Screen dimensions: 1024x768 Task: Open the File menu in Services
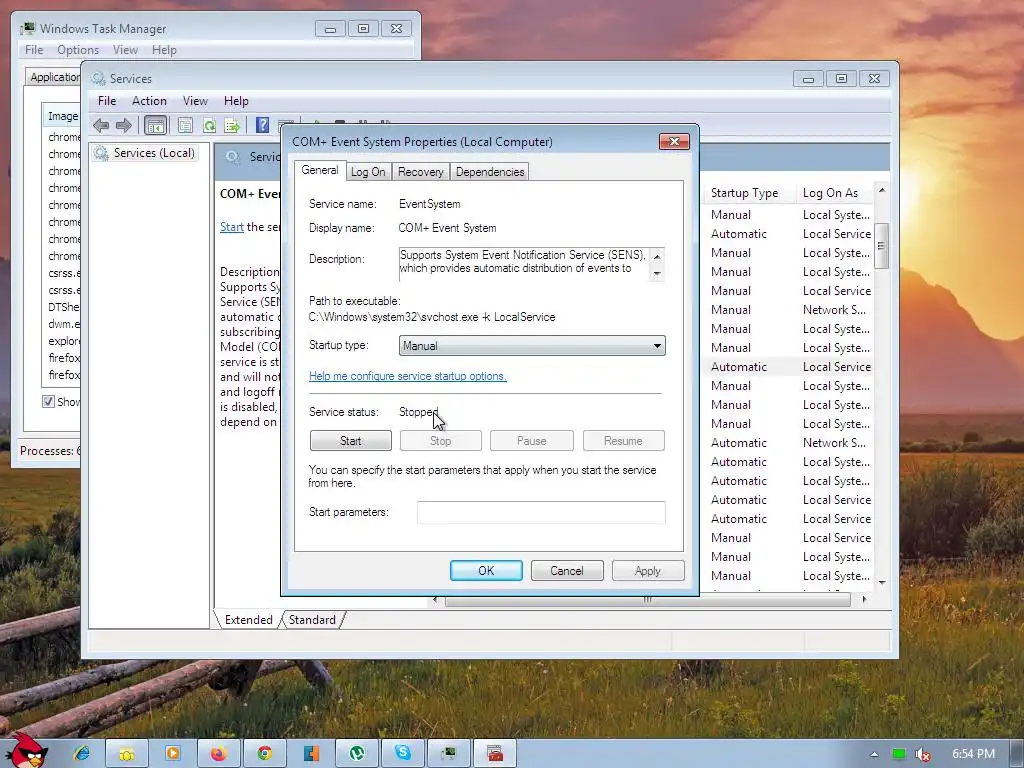coord(106,101)
